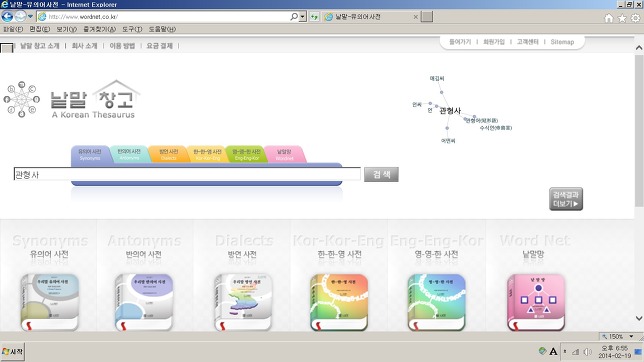Click the 매김씨 node in word graph
This screenshot has width=644, height=362.
[x=437, y=78]
